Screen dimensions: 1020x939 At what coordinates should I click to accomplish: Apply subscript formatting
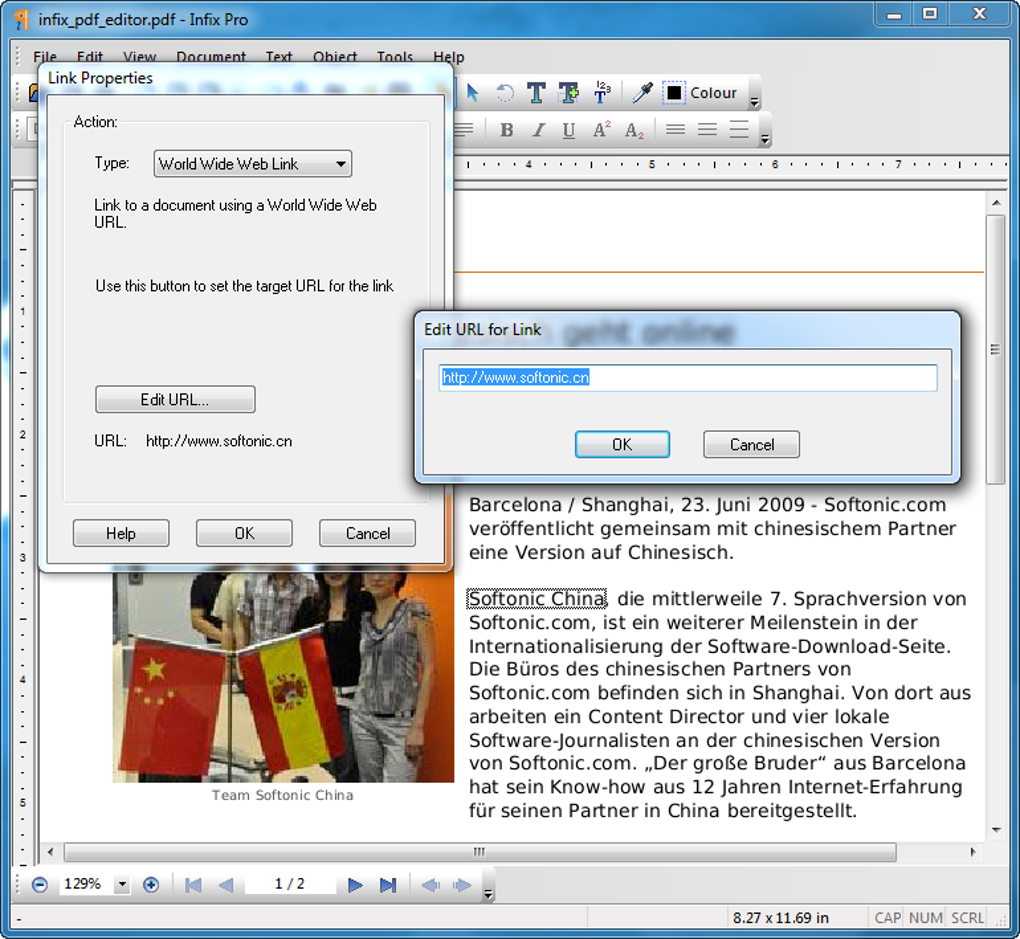coord(634,130)
